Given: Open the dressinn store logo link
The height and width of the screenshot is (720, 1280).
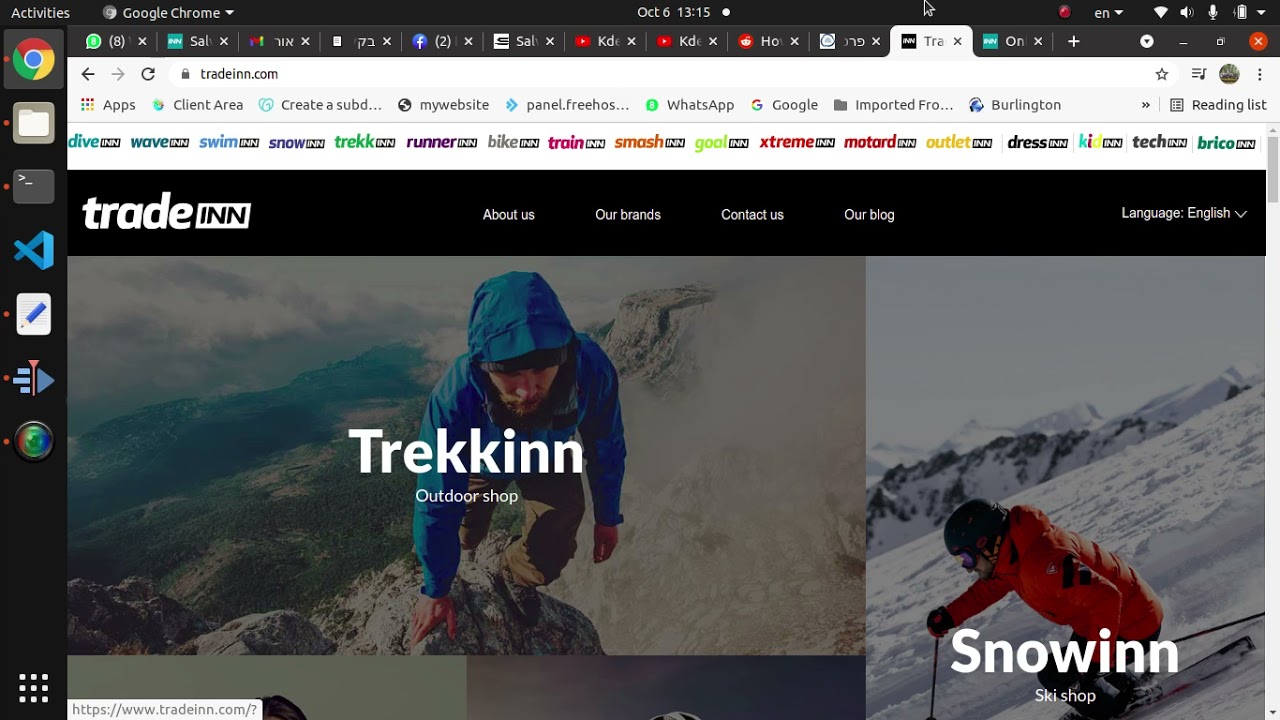Looking at the screenshot, I should pyautogui.click(x=1037, y=143).
